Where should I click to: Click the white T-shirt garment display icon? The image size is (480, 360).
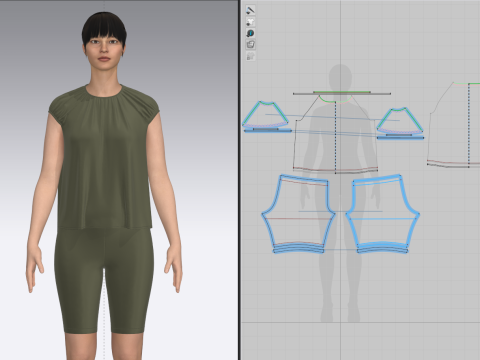click(x=250, y=22)
